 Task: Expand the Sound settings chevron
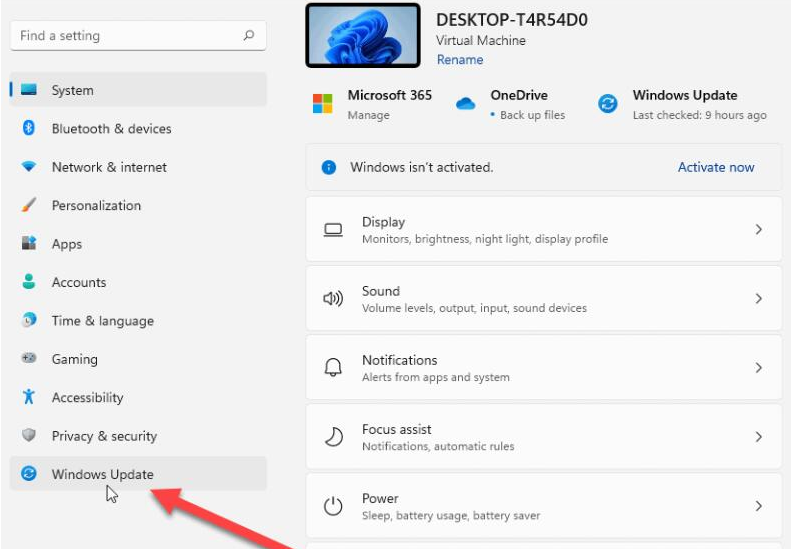(x=758, y=299)
